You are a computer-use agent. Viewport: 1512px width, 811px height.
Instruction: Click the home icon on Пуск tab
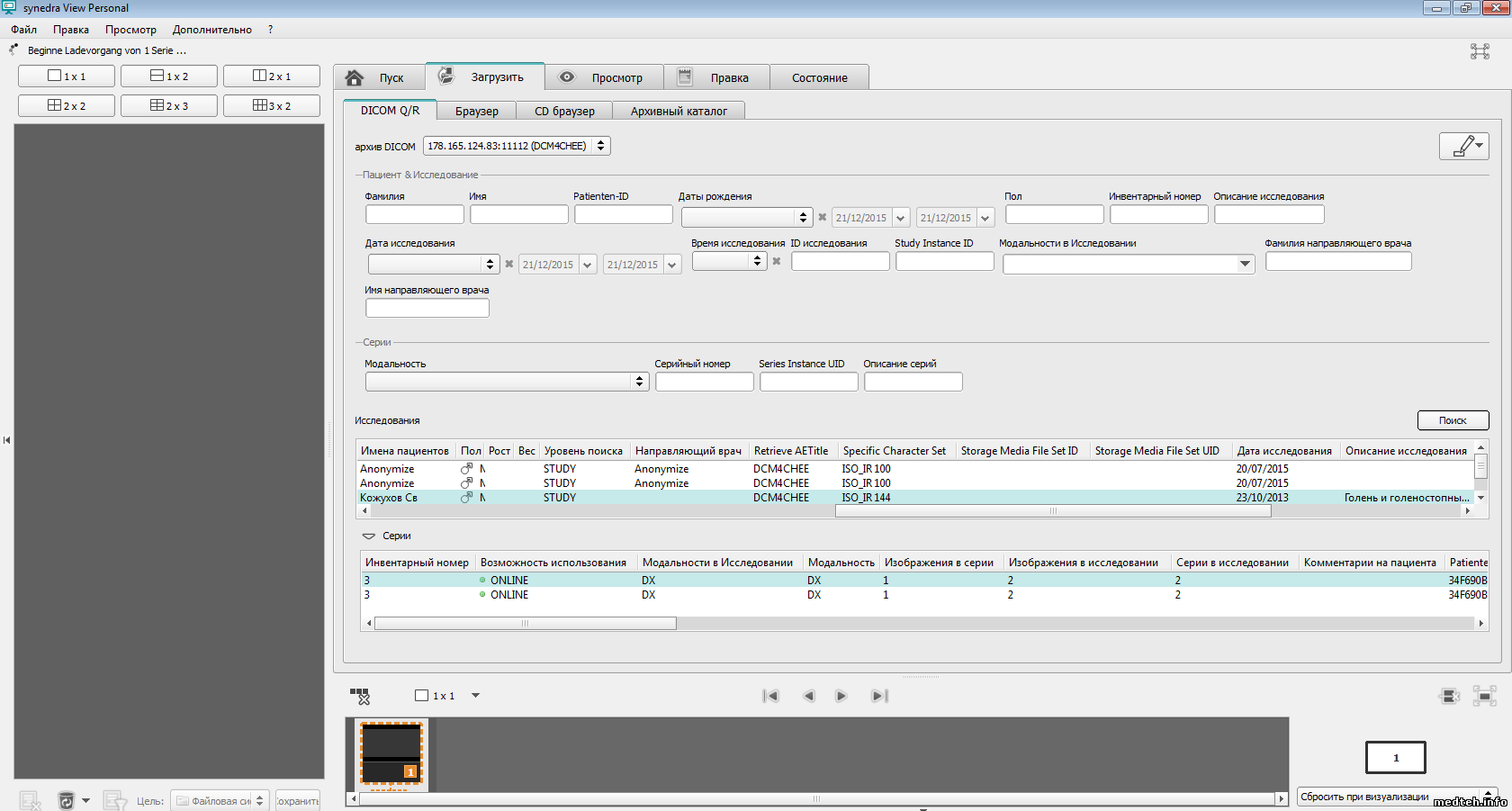[355, 77]
